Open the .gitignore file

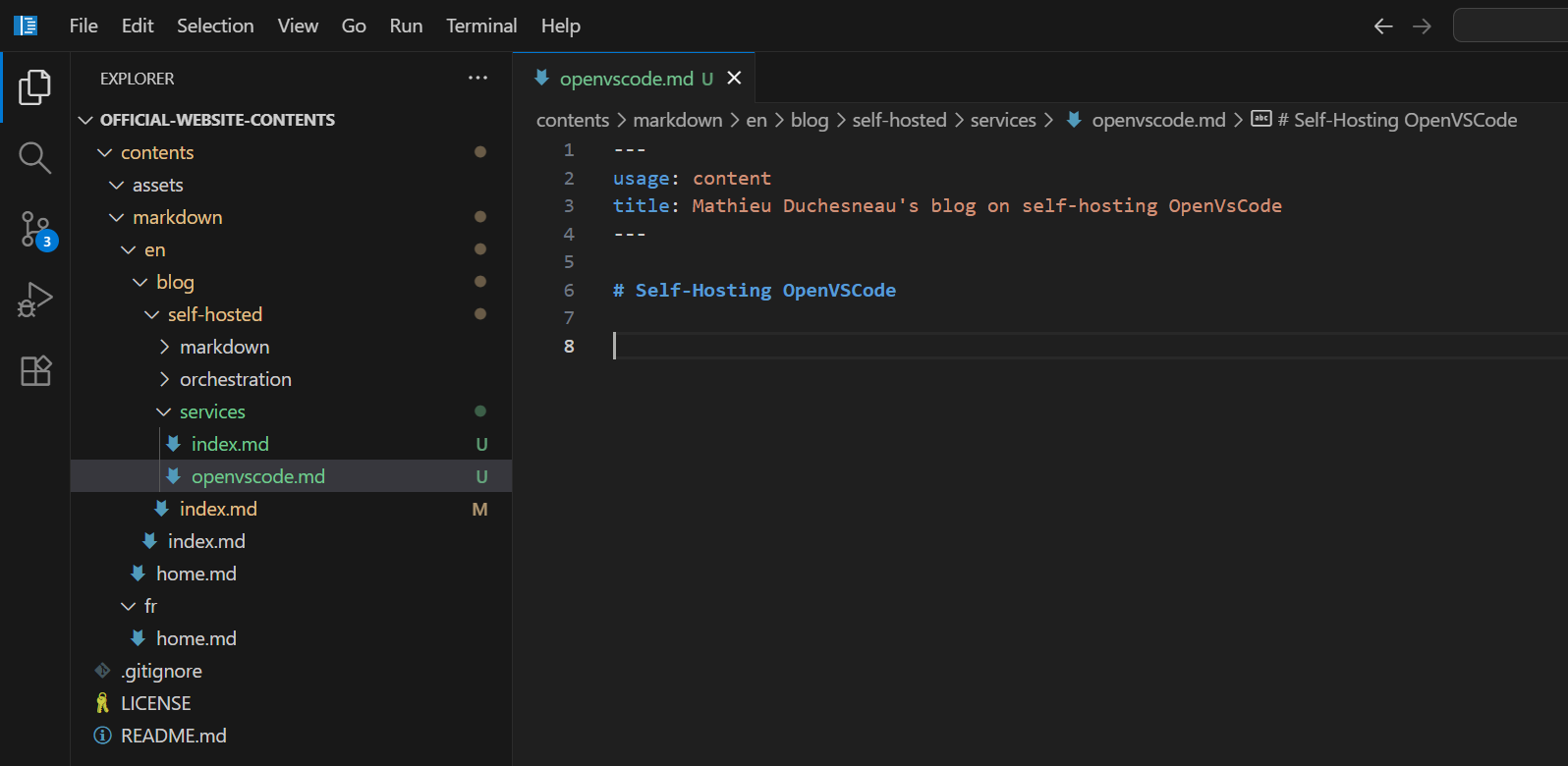pyautogui.click(x=291, y=671)
